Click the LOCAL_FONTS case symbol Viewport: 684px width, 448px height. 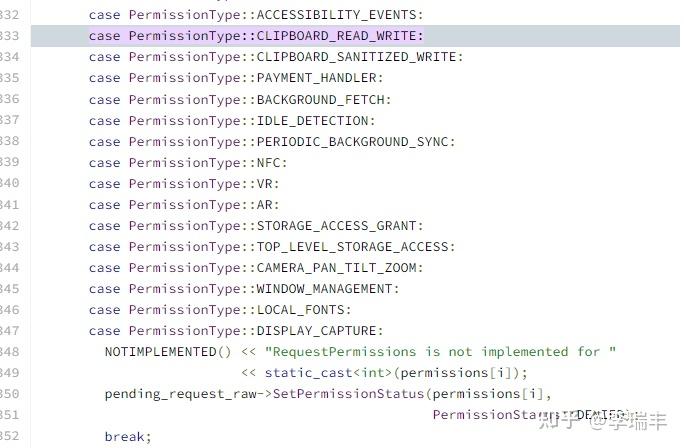(x=304, y=309)
